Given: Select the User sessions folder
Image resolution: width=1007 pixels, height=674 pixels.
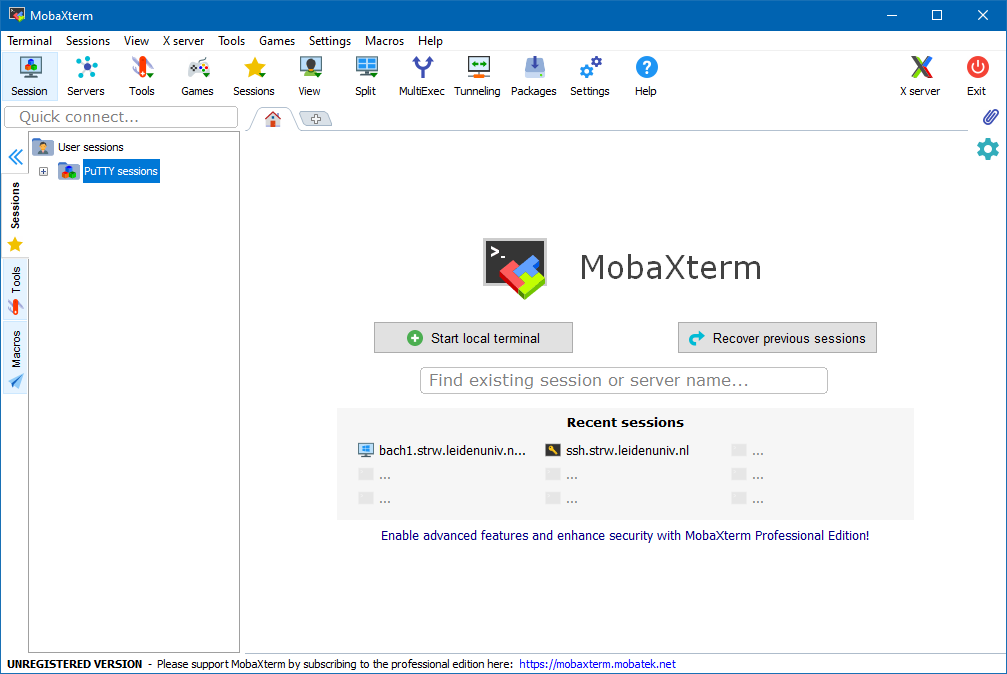Looking at the screenshot, I should [x=90, y=147].
